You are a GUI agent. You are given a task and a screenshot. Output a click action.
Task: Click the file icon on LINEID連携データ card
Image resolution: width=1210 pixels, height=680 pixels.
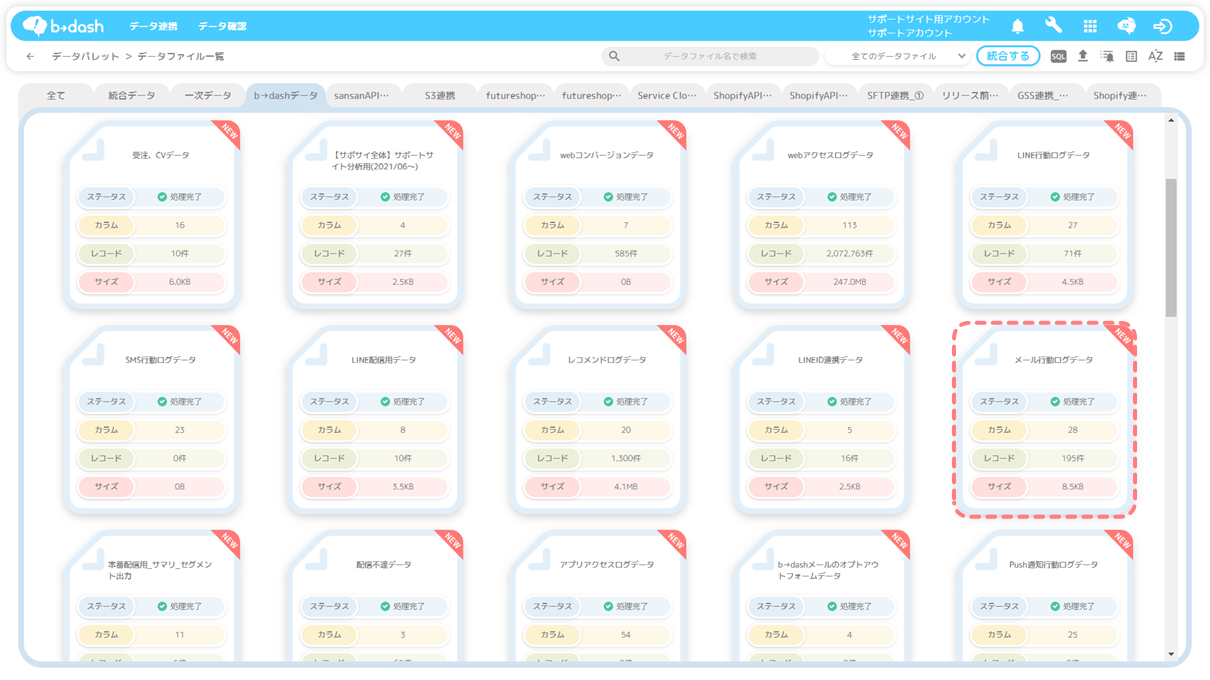[x=764, y=355]
